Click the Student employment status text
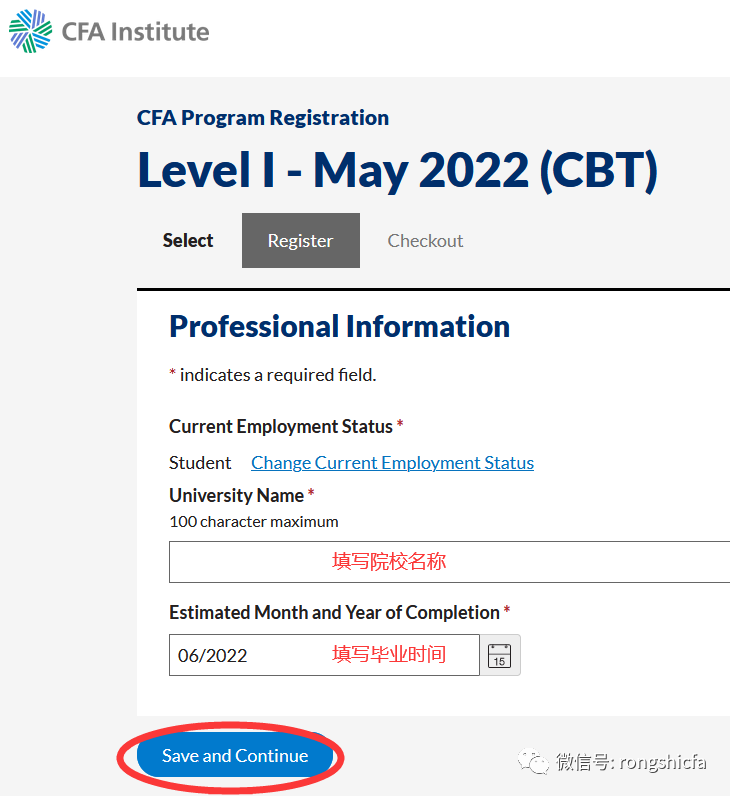 click(200, 463)
